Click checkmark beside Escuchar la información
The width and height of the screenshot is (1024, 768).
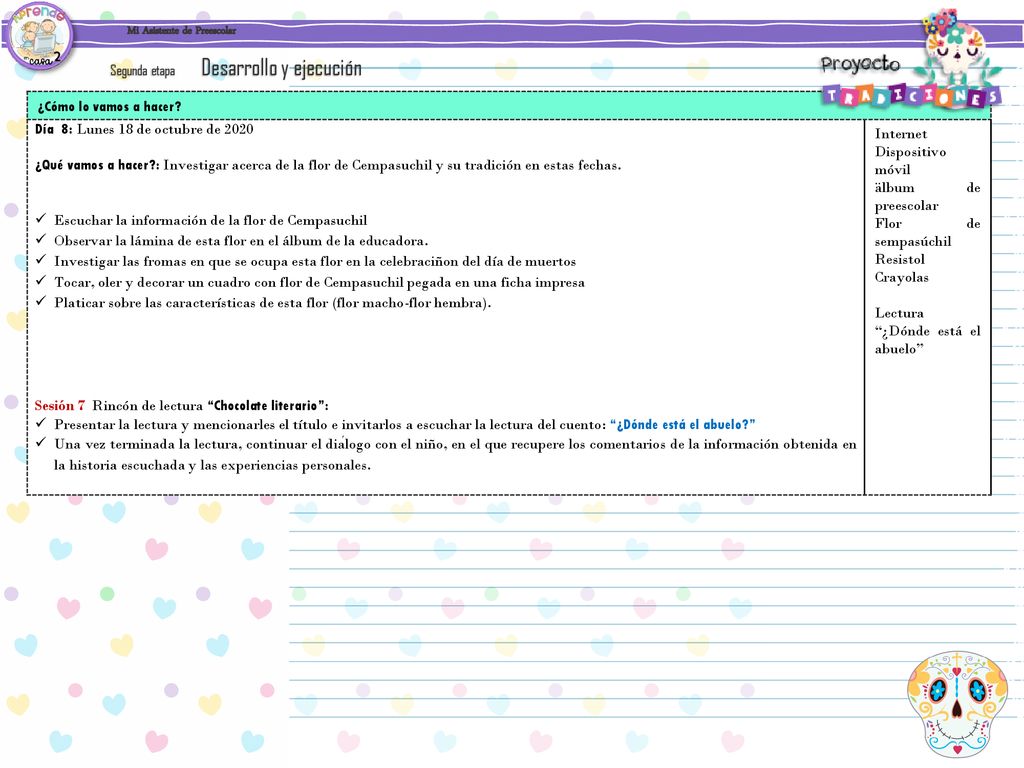(x=41, y=219)
